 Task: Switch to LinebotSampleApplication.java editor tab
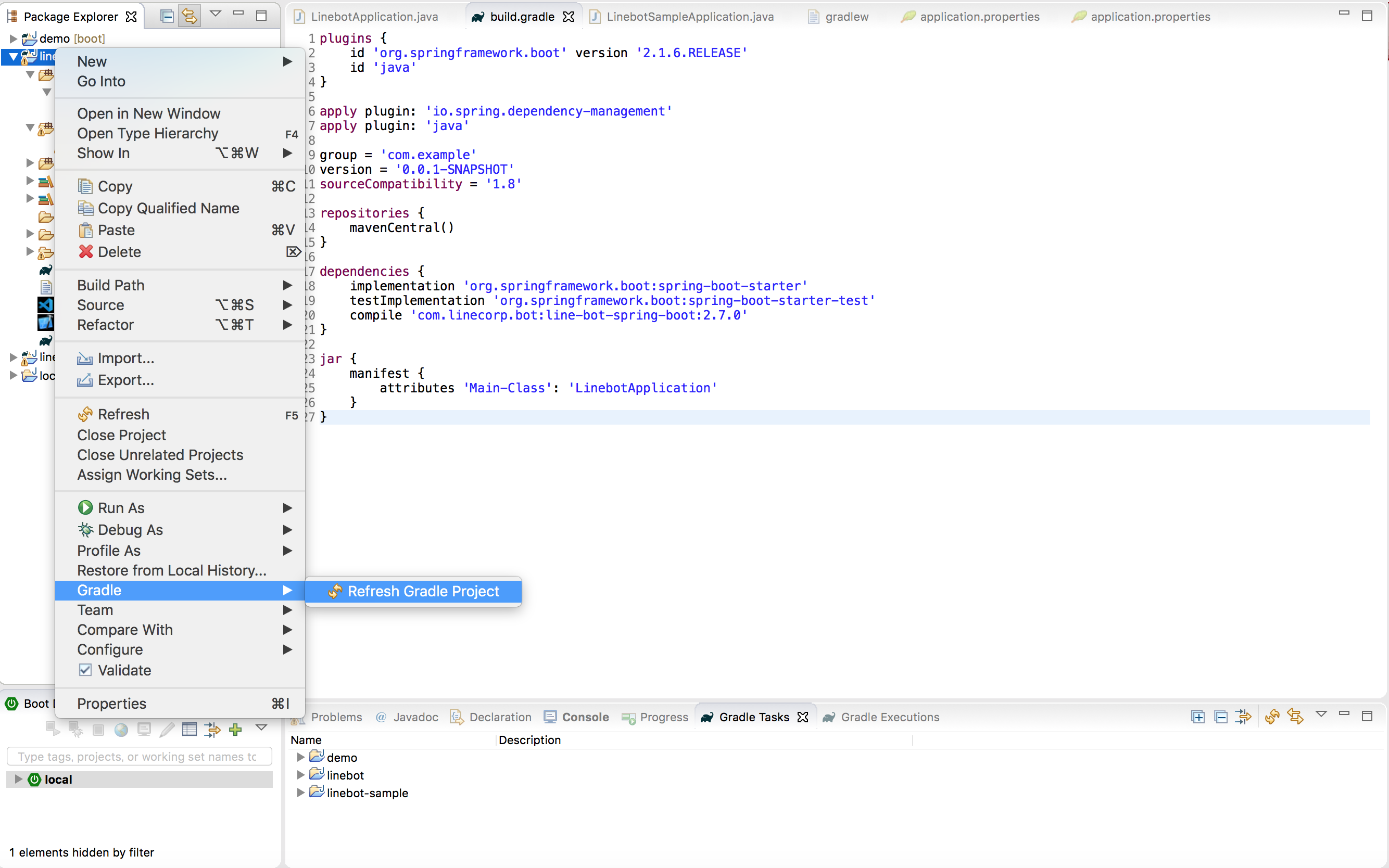pos(689,17)
